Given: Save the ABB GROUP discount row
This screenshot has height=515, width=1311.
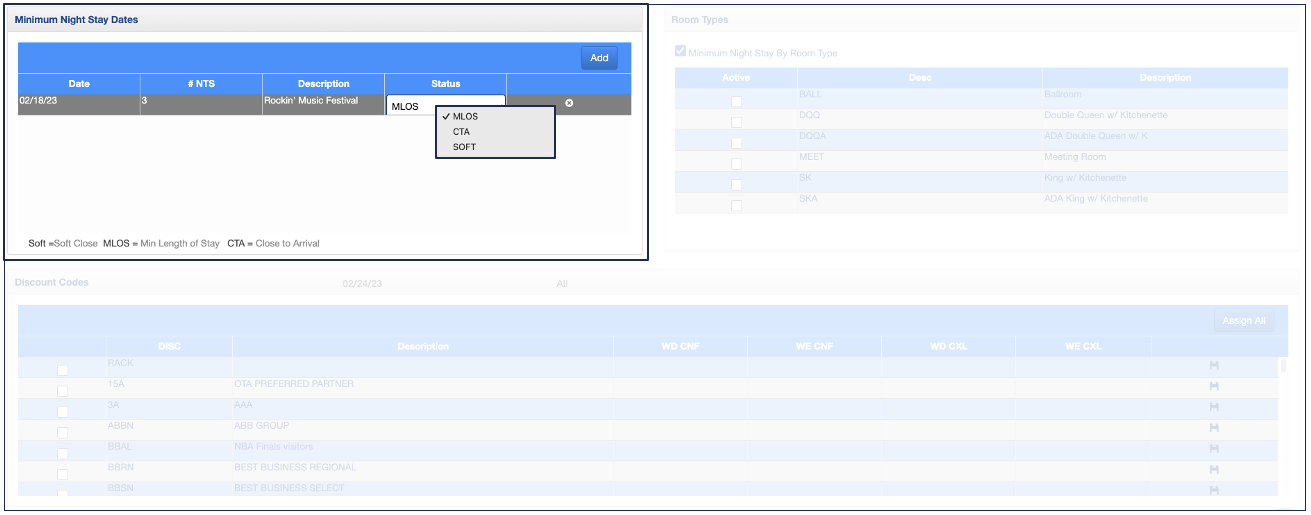Looking at the screenshot, I should (x=1214, y=428).
